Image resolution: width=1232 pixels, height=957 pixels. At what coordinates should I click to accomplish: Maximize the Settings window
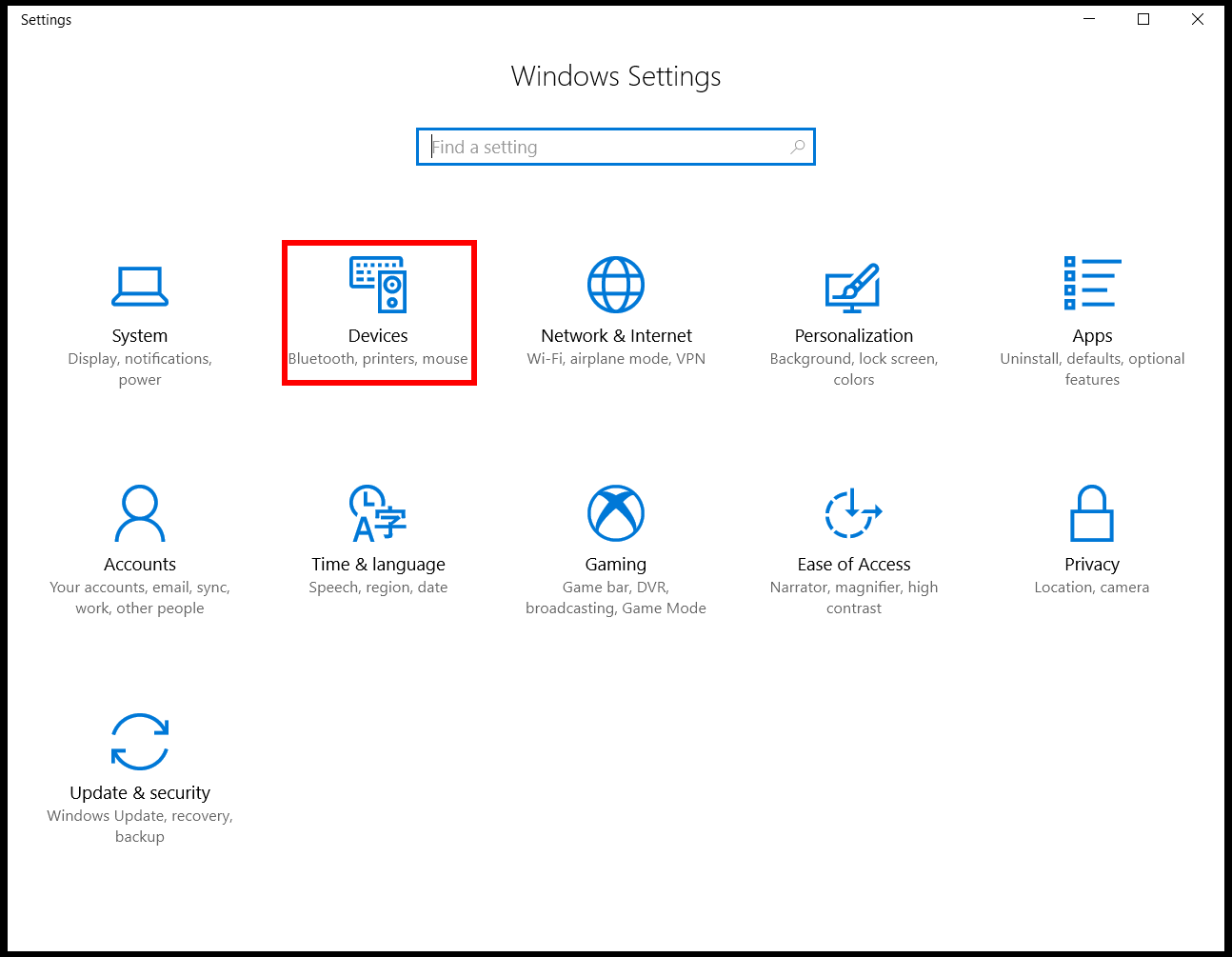(x=1143, y=19)
